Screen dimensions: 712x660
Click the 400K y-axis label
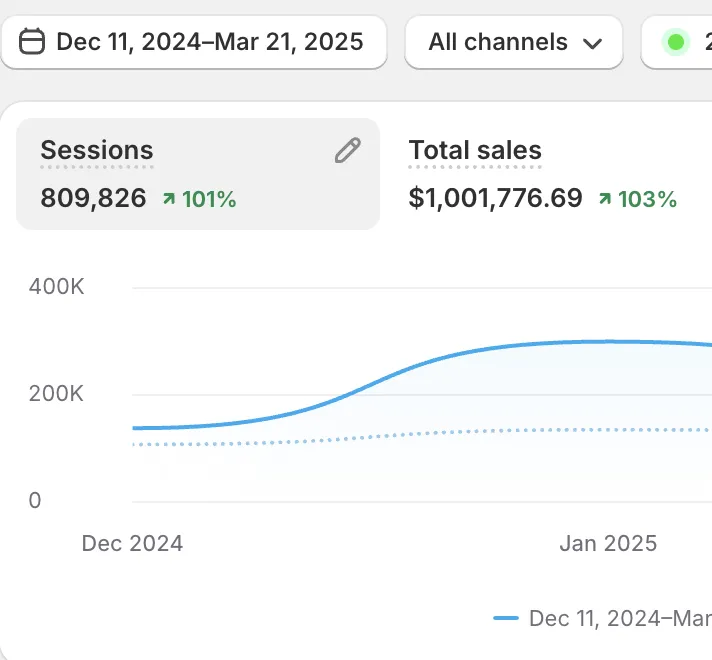pyautogui.click(x=56, y=287)
